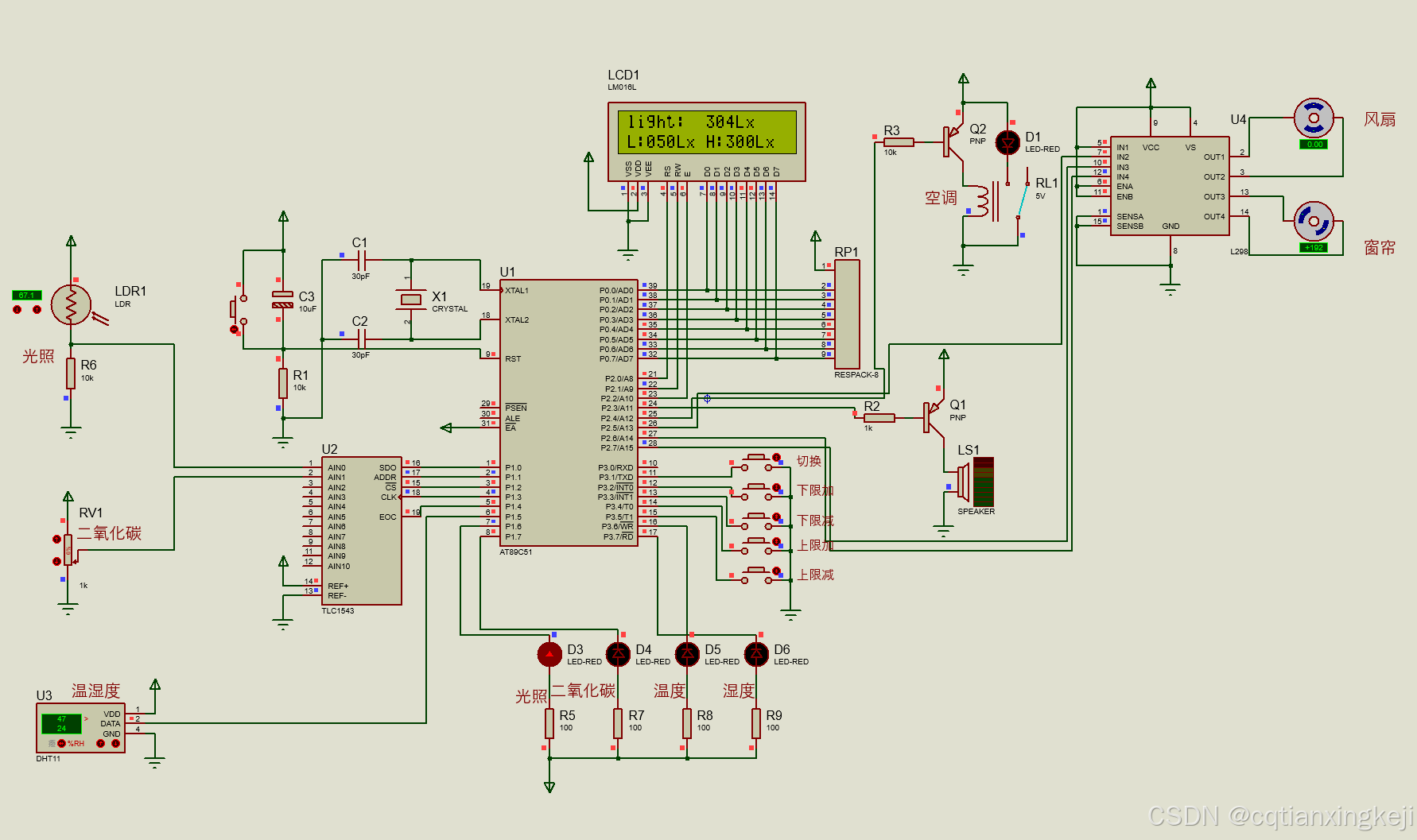Viewport: 1417px width, 840px height.
Task: Click the LDR1 increase light arrow button
Action: (37, 309)
